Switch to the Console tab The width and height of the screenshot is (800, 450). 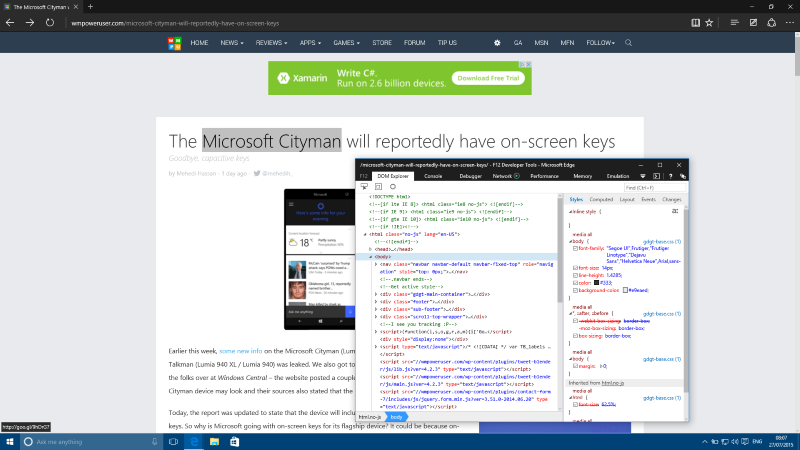433,176
